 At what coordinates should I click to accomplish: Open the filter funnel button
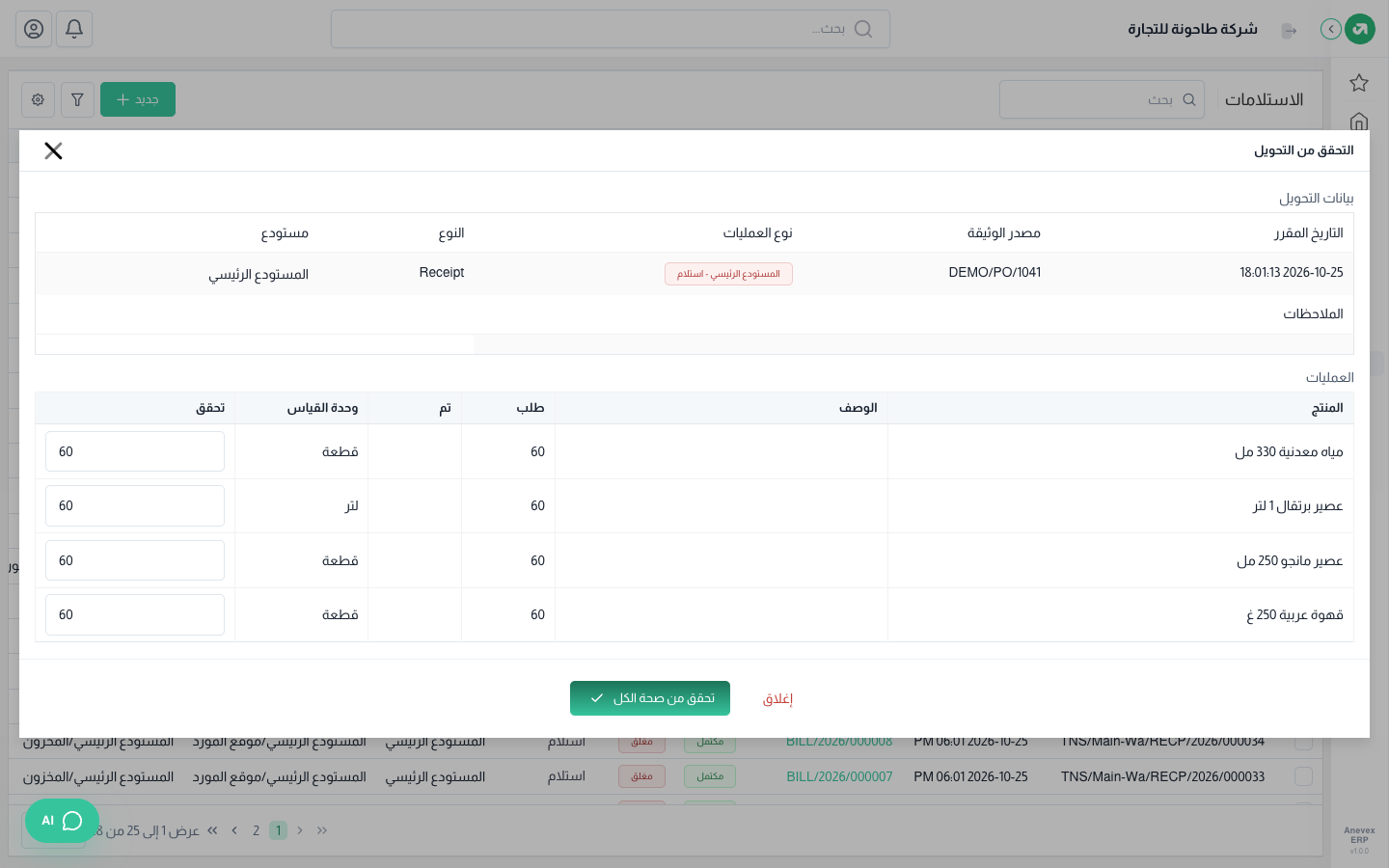click(x=77, y=99)
